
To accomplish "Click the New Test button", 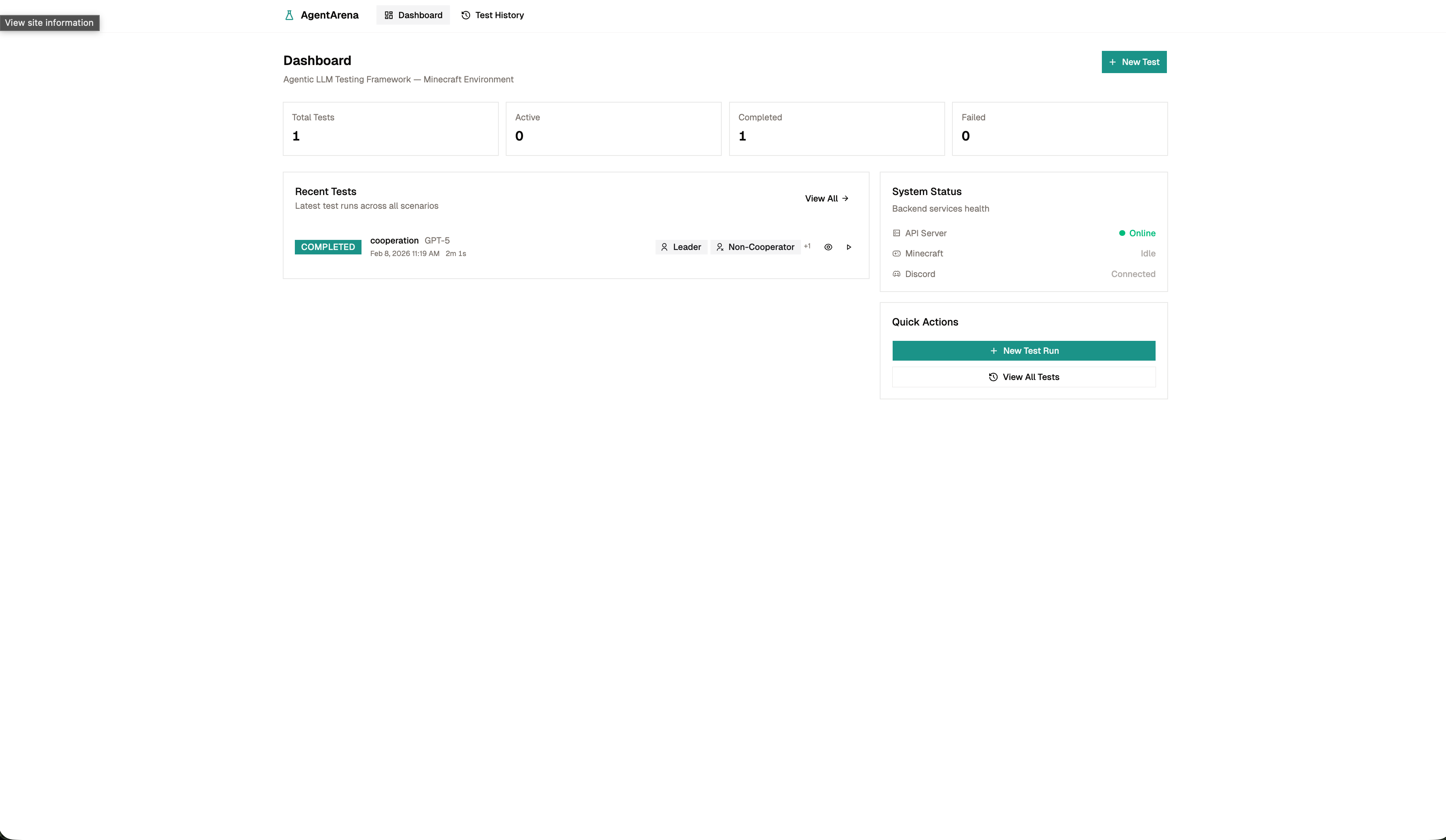I will pos(1134,62).
